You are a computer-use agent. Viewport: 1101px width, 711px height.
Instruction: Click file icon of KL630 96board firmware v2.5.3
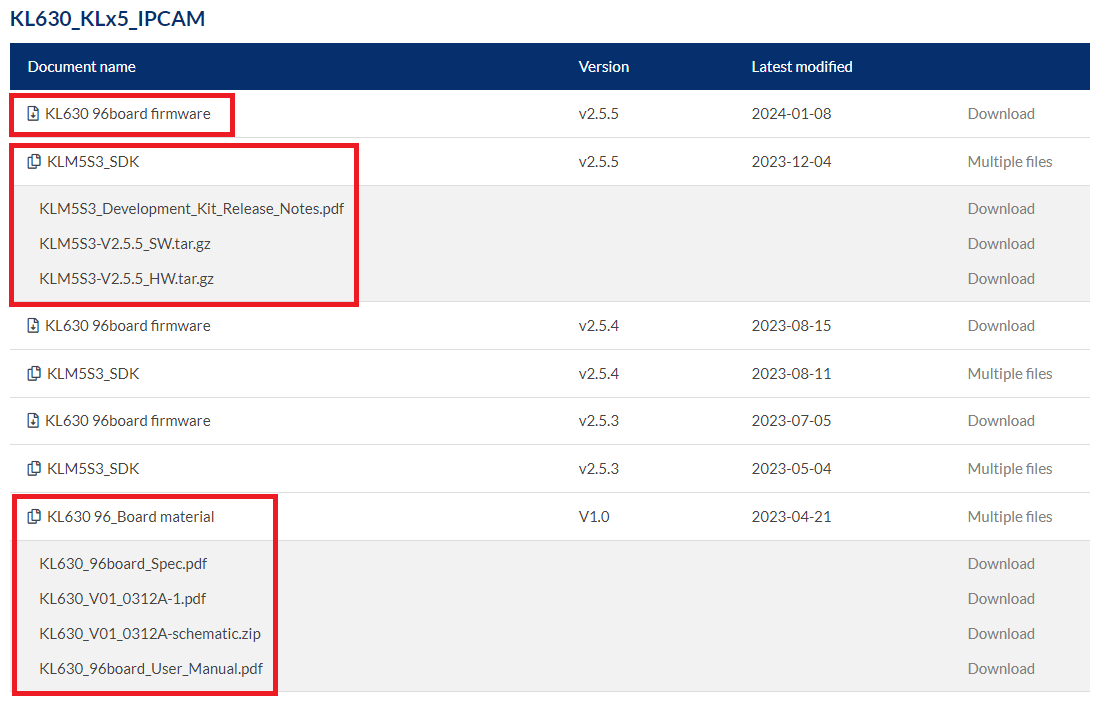click(33, 420)
